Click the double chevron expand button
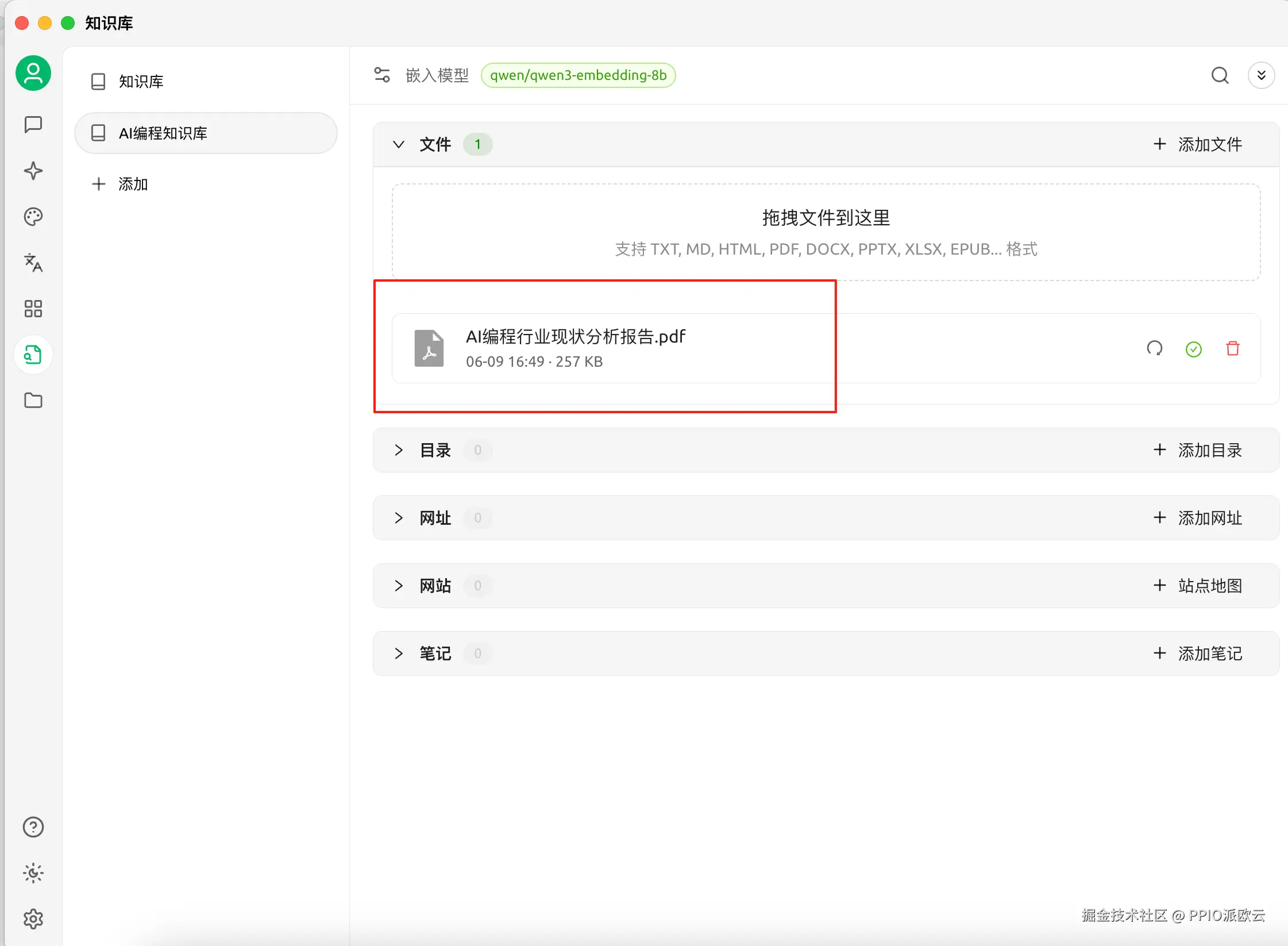Screen dimensions: 1288x946 1262,75
